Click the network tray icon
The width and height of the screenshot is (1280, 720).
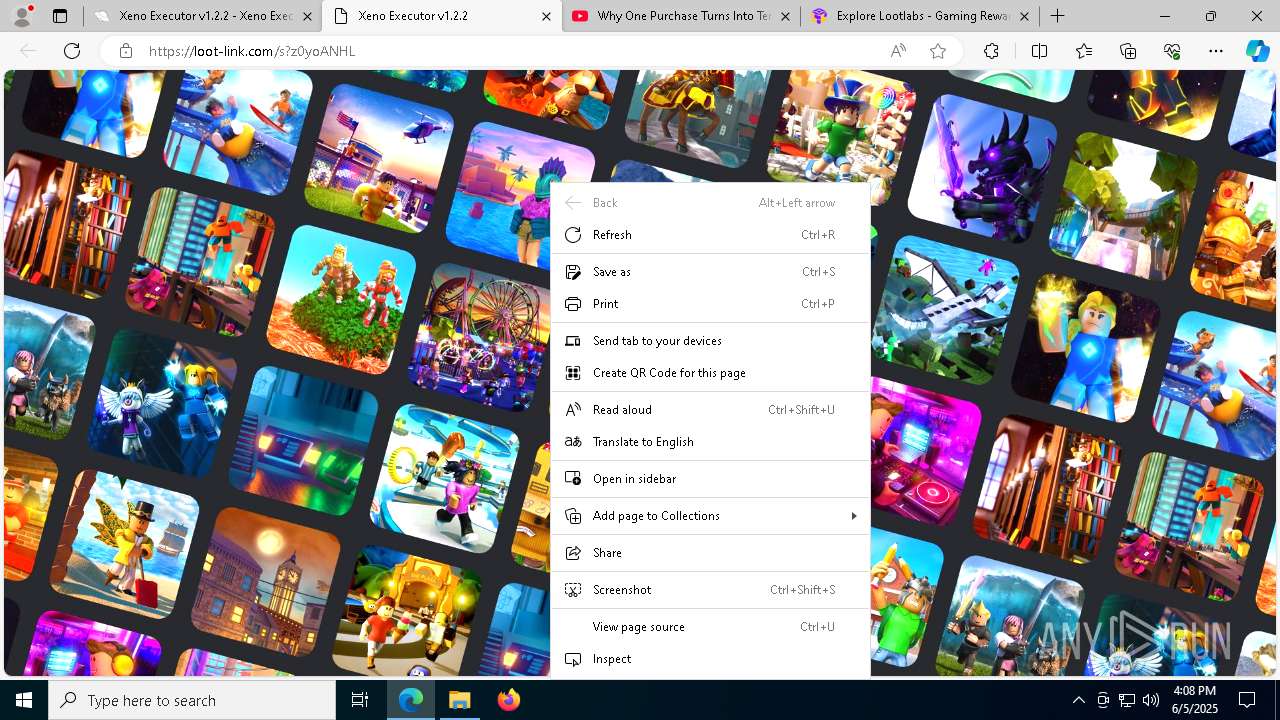(x=1127, y=700)
